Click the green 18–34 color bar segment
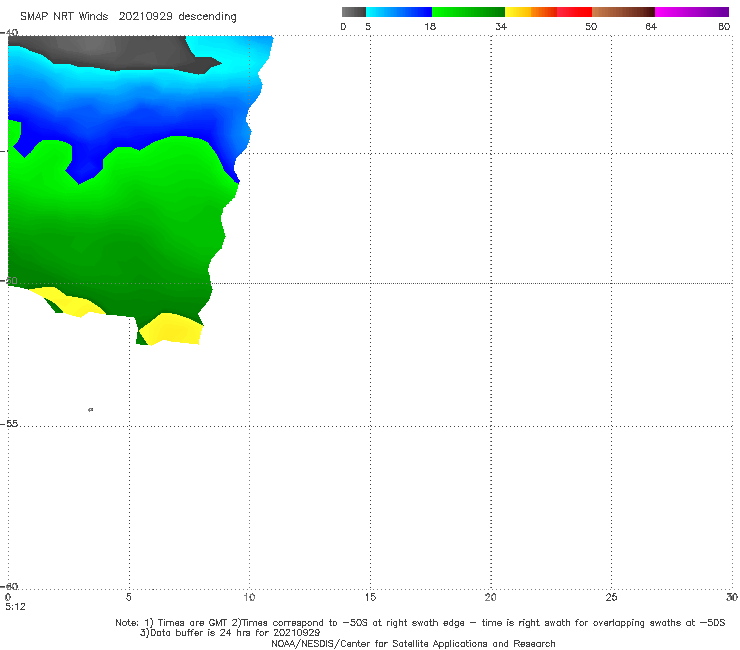Image resolution: width=740 pixels, height=650 pixels. [x=468, y=12]
